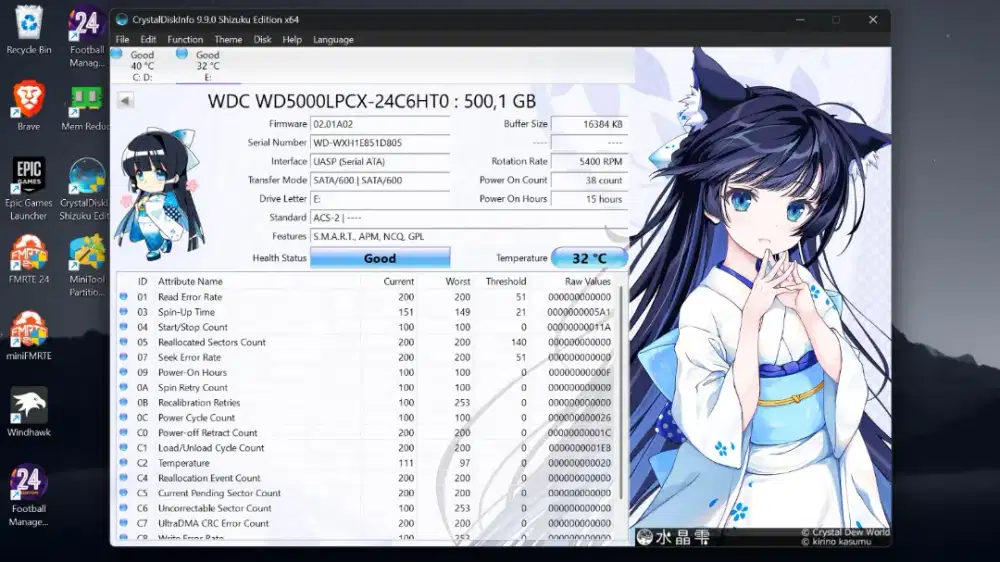Screen dimensions: 1000x562
Task: Open the File menu
Action: pos(122,40)
